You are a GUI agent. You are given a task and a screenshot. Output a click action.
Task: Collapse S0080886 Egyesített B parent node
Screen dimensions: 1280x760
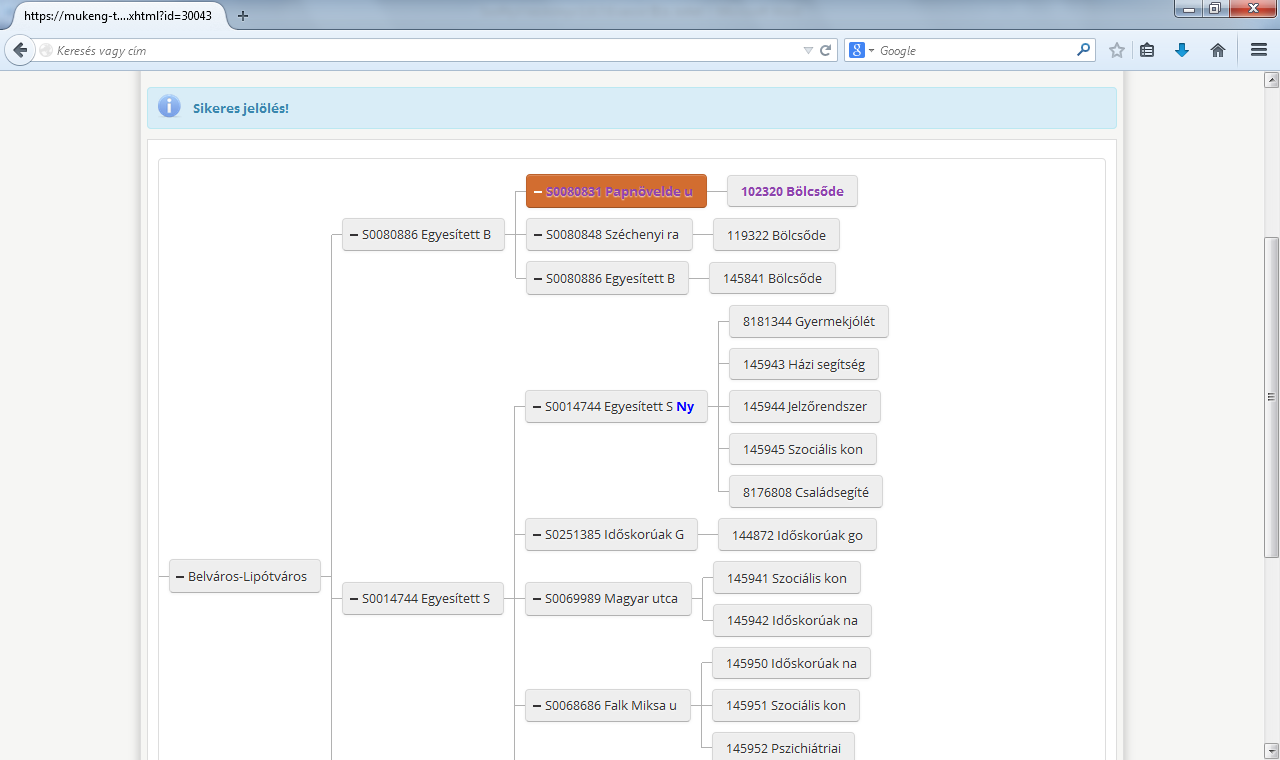click(354, 235)
